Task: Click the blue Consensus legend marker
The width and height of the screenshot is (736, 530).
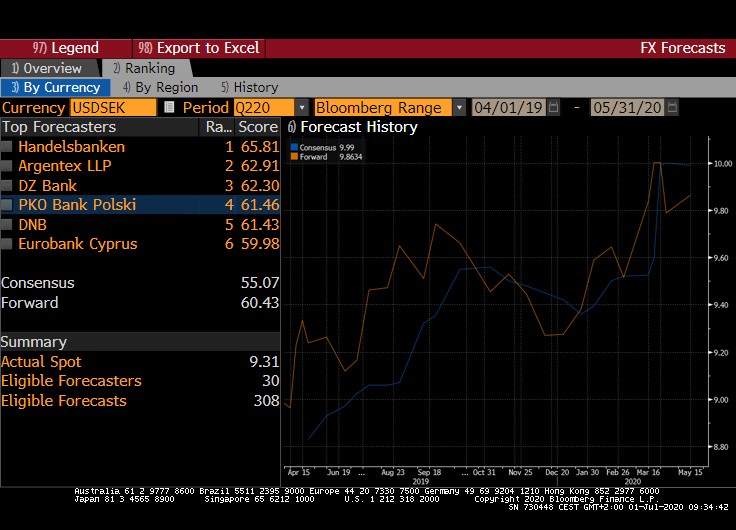Action: tap(294, 148)
